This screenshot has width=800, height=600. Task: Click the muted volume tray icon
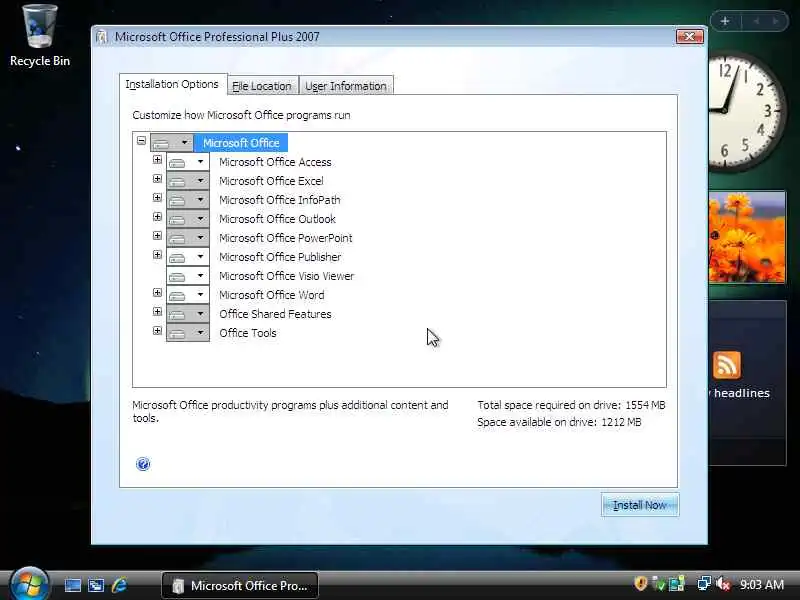(723, 583)
